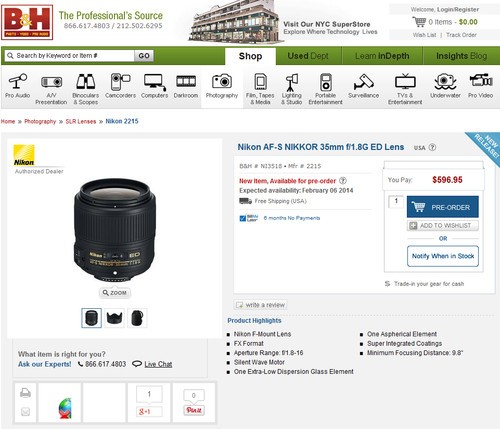The width and height of the screenshot is (500, 429).
Task: Click the Nikon Authorized Dealer logo
Action: (x=24, y=155)
